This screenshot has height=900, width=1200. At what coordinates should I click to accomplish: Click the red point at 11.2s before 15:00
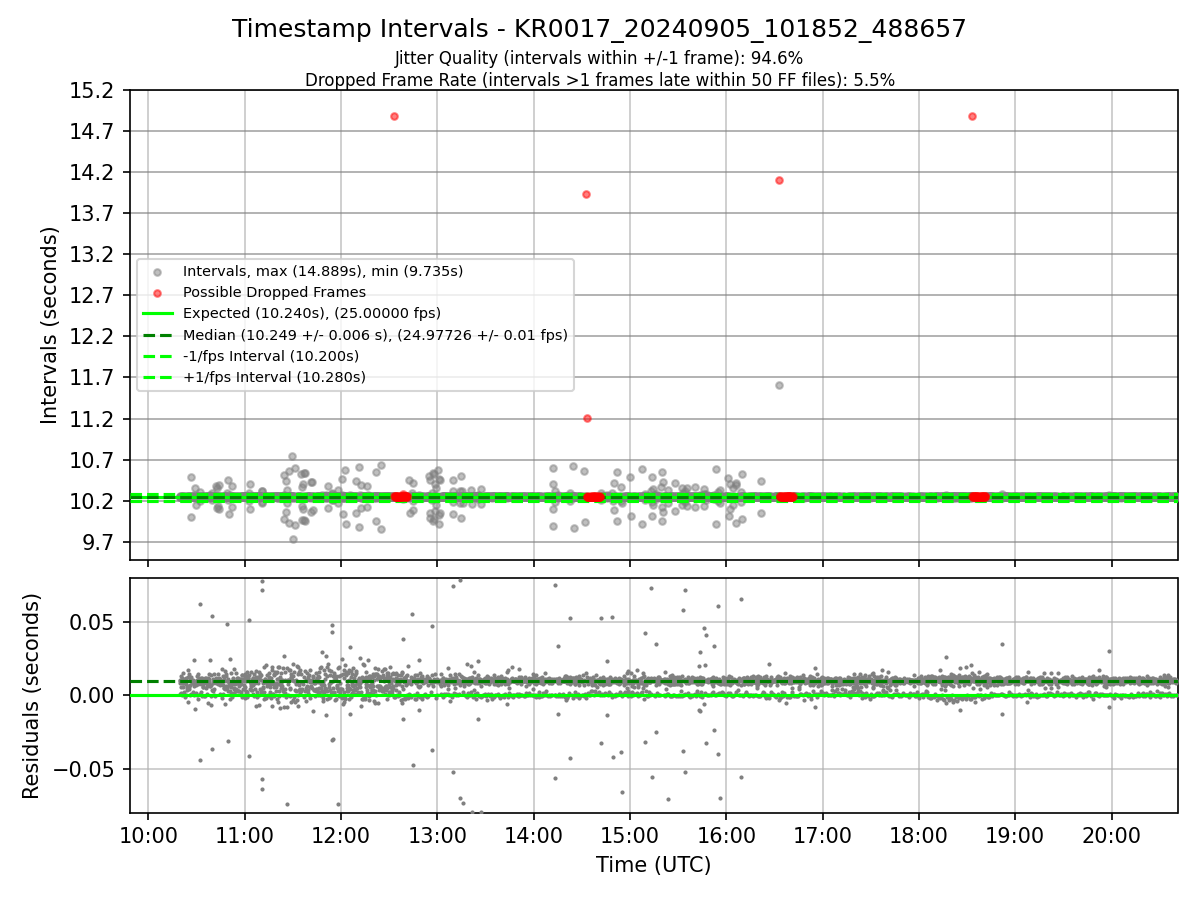pos(587,418)
